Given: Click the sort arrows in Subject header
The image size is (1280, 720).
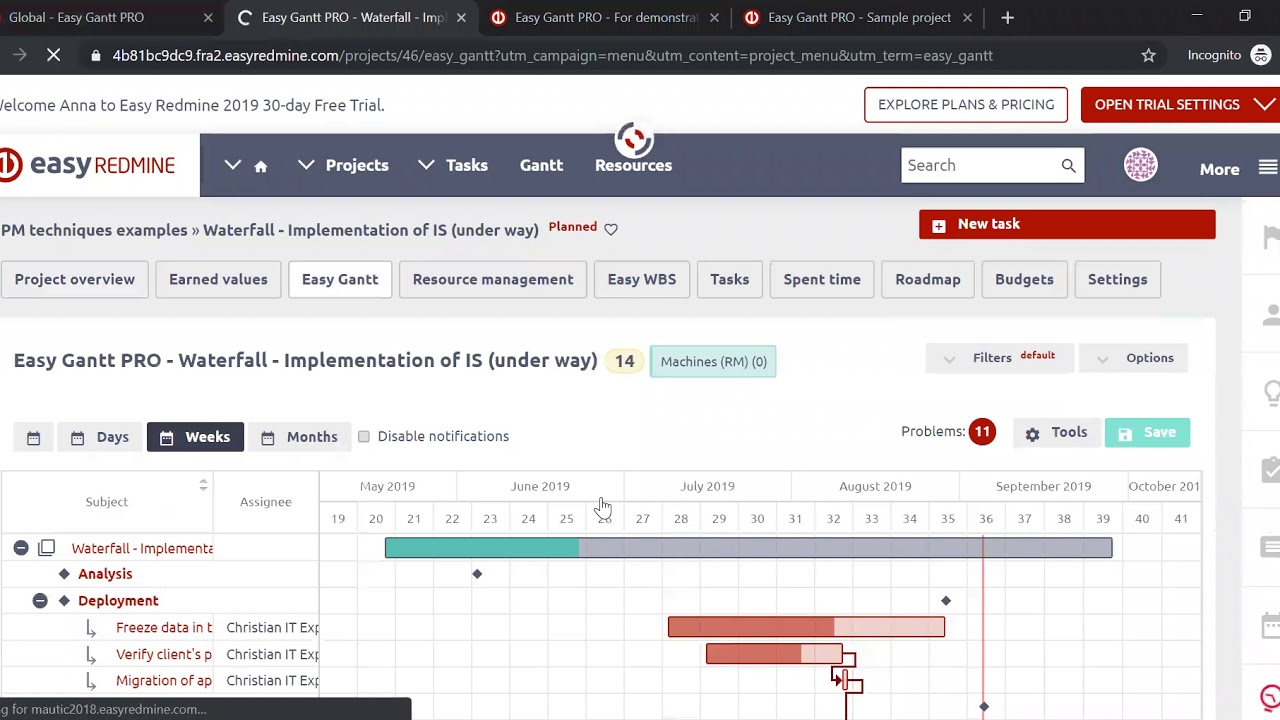Looking at the screenshot, I should pos(203,485).
